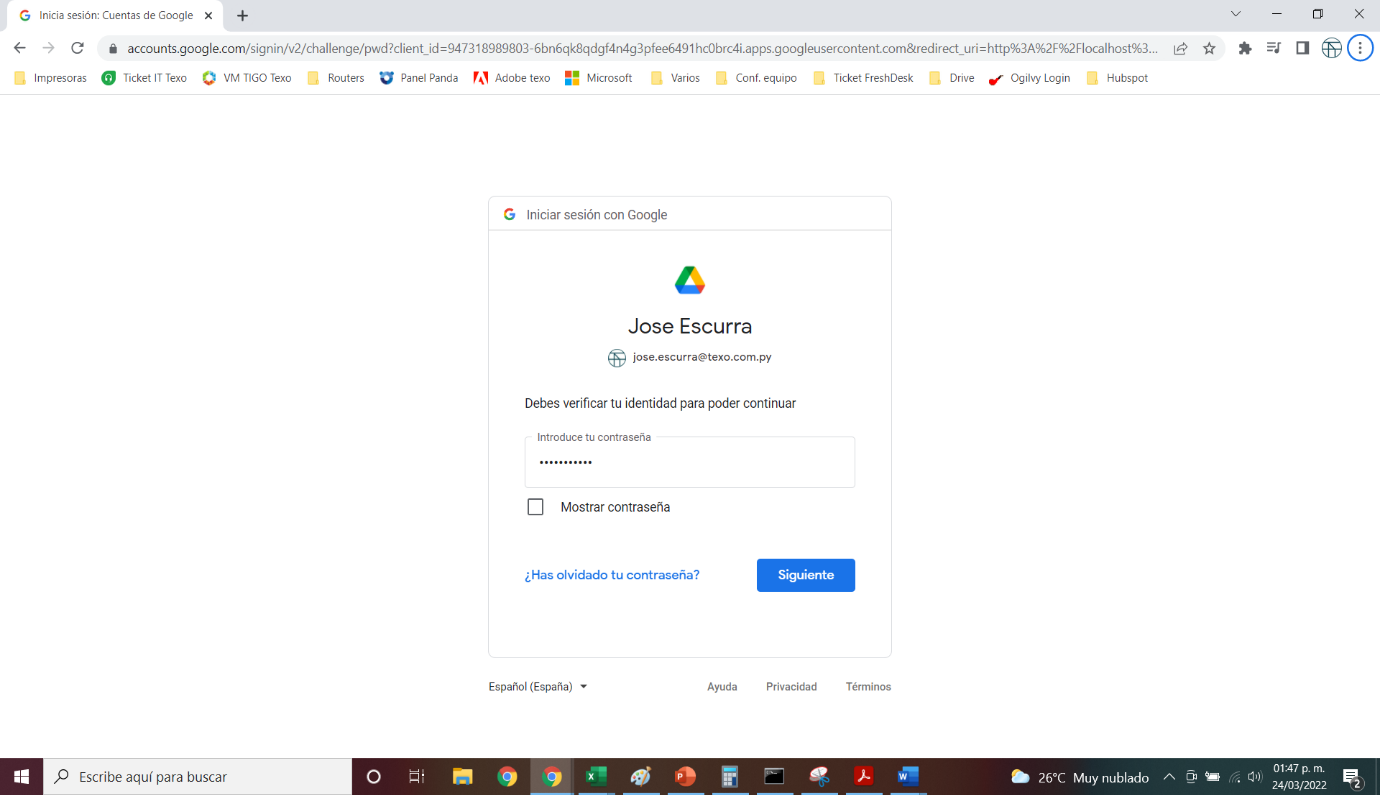Open the Privacidad link
Screen dimensions: 1380x795
tap(791, 687)
